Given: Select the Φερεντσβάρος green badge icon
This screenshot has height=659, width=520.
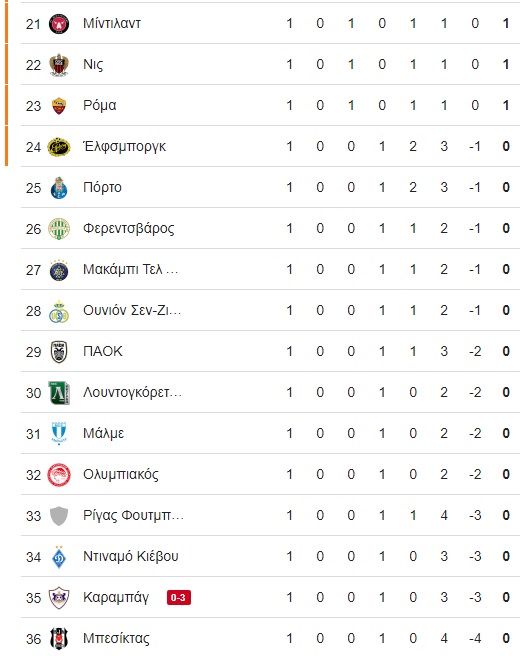Looking at the screenshot, I should point(59,229).
